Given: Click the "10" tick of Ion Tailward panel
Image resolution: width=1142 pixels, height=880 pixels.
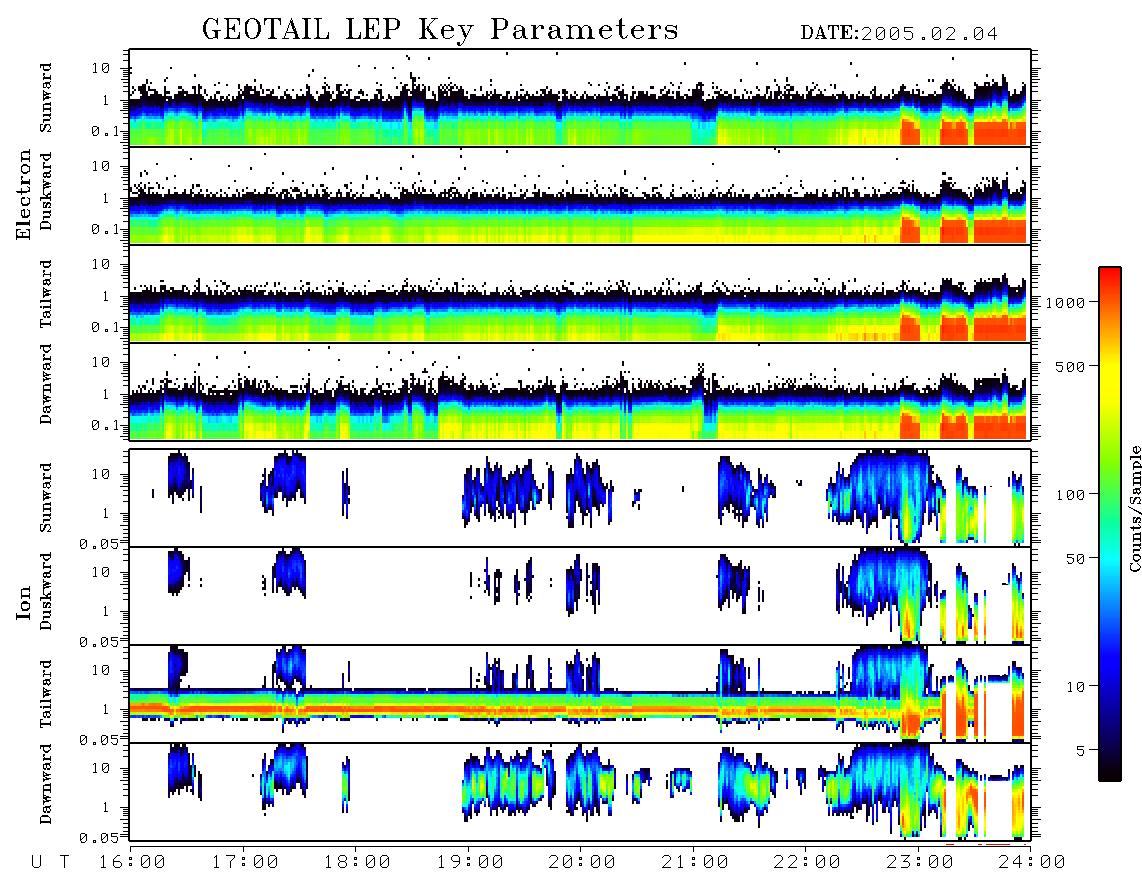Looking at the screenshot, I should pyautogui.click(x=101, y=670).
